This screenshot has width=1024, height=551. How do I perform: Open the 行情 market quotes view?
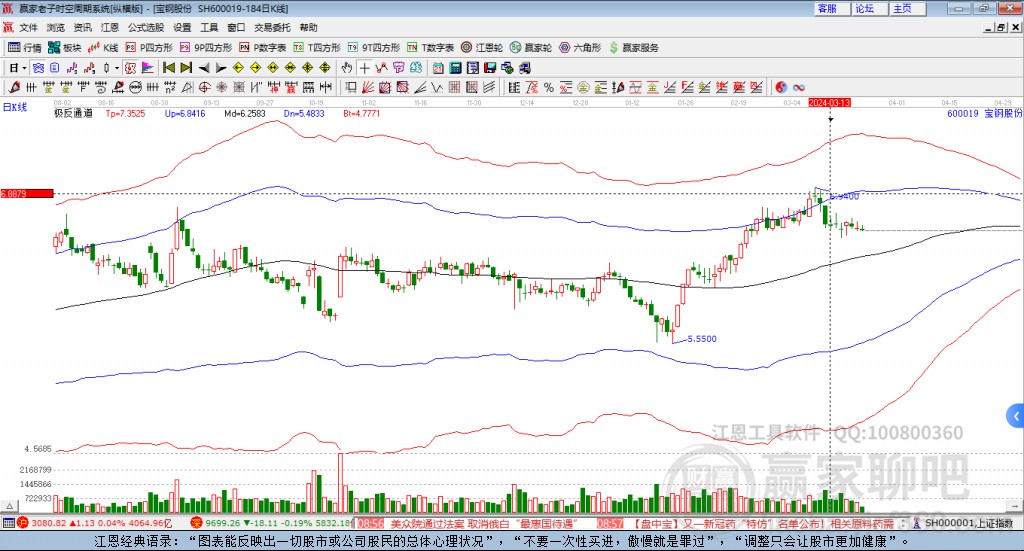click(x=25, y=47)
